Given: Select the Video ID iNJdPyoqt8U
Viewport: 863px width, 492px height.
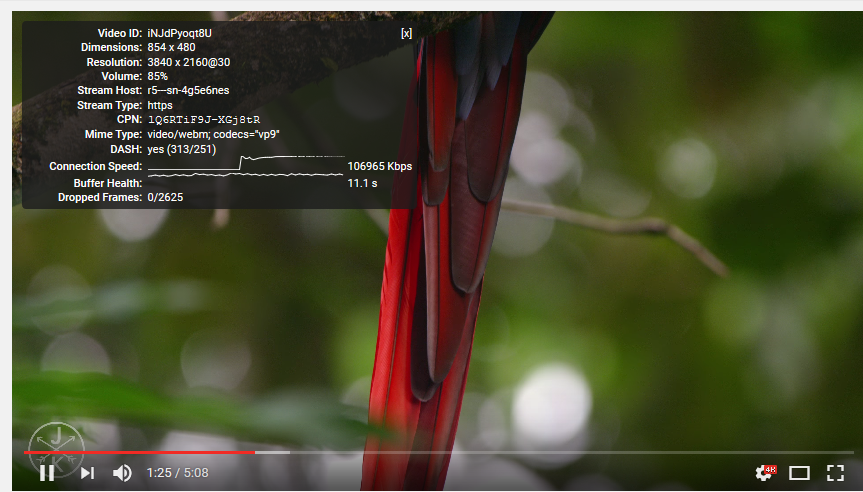Looking at the screenshot, I should (x=179, y=33).
